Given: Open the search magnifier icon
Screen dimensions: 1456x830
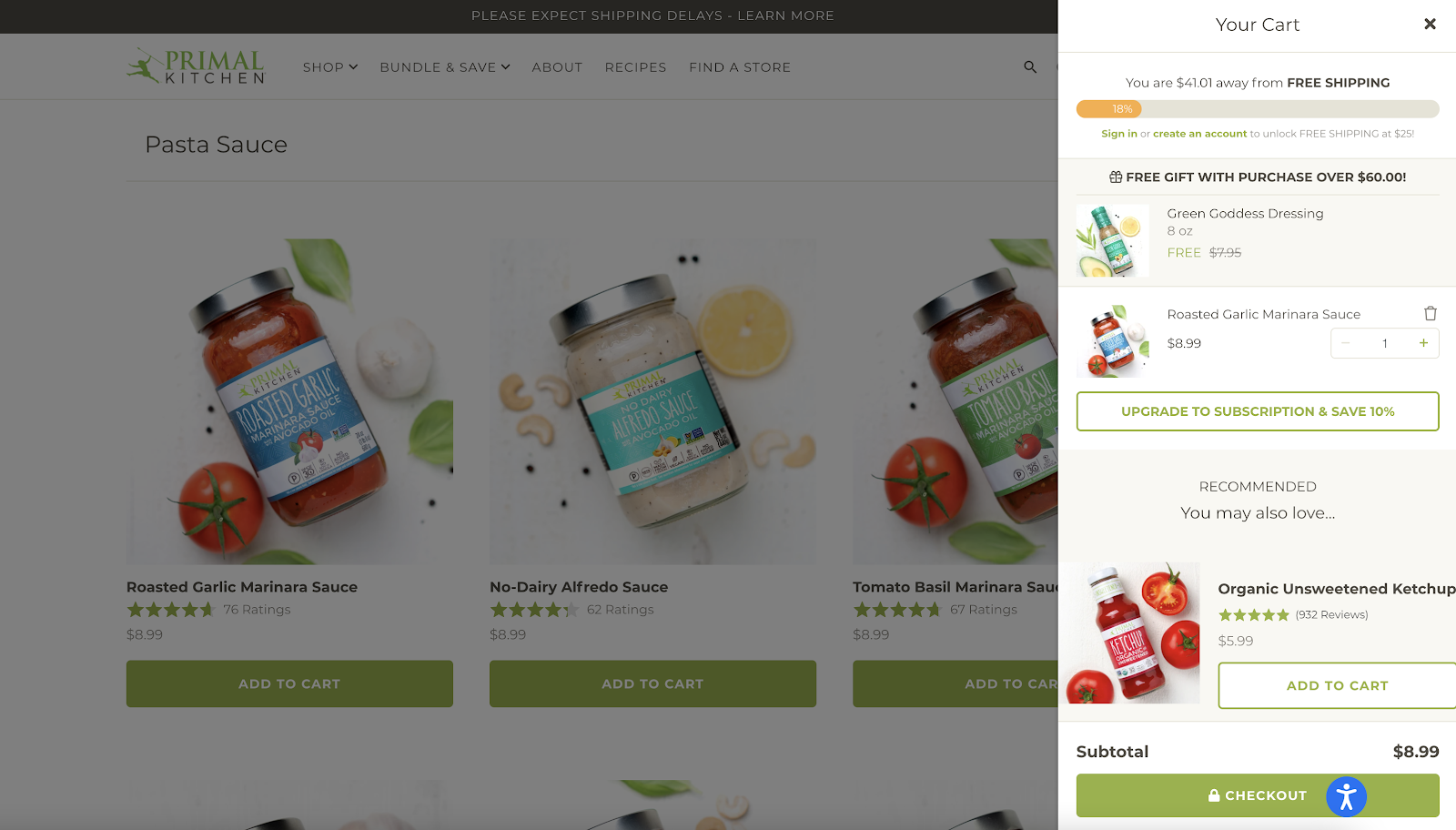Looking at the screenshot, I should (x=1030, y=67).
